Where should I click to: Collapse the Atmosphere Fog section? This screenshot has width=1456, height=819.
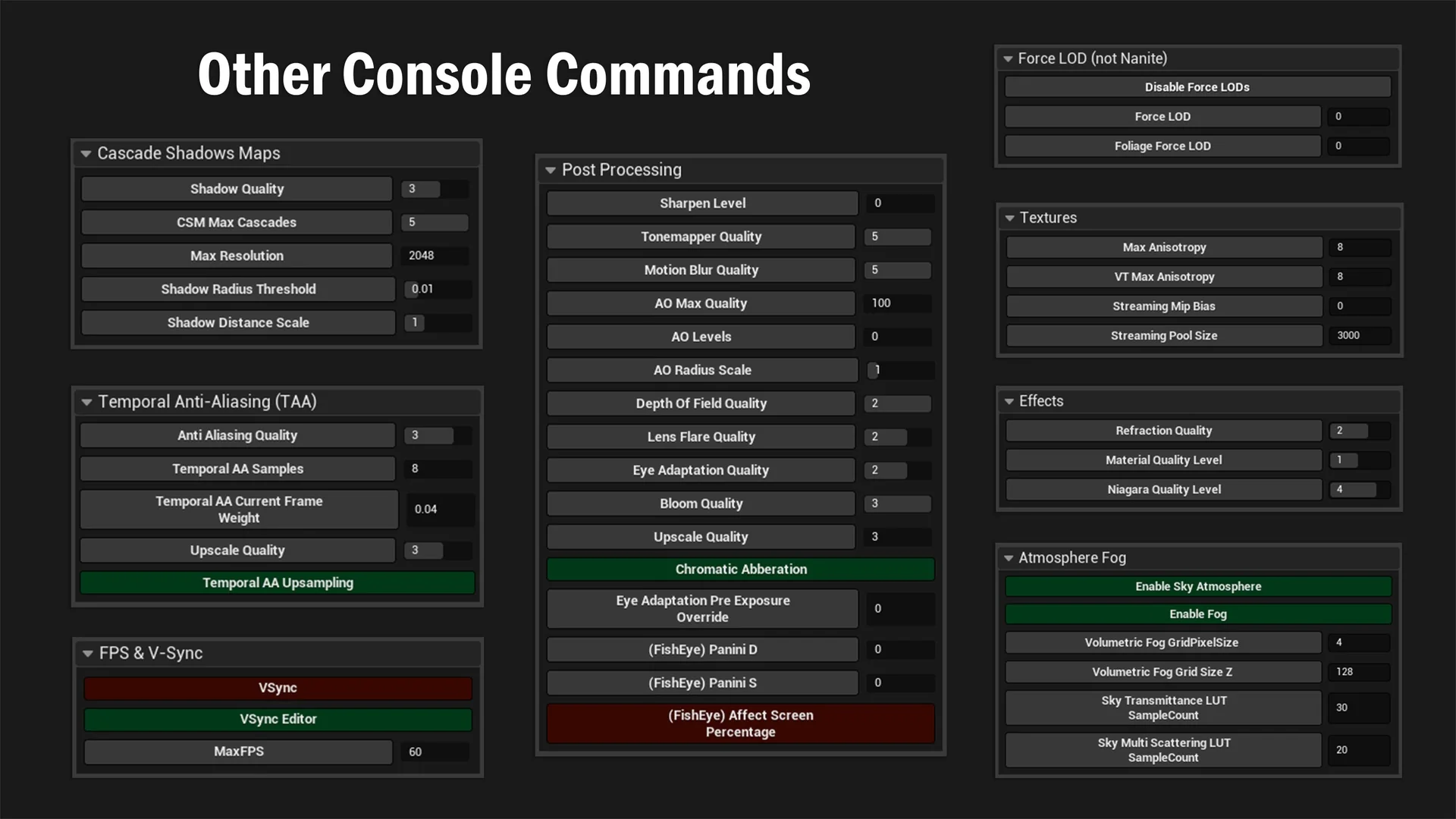(x=1009, y=558)
